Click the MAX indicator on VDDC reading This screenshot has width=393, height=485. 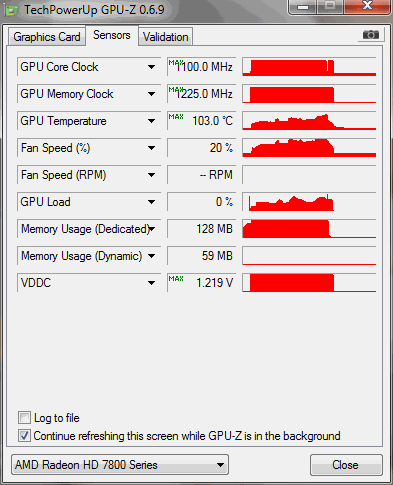(x=176, y=279)
